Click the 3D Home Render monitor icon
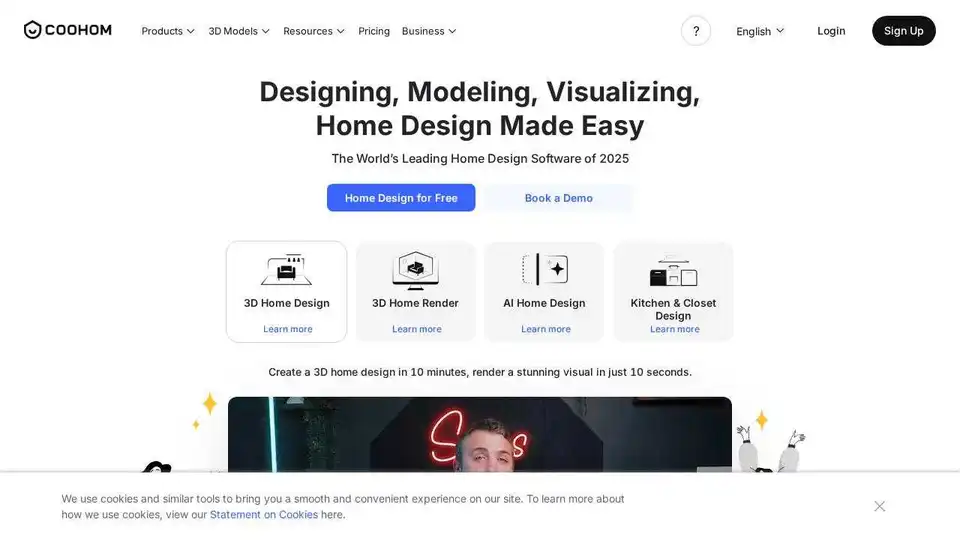Screen dimensions: 960x540 (415, 270)
